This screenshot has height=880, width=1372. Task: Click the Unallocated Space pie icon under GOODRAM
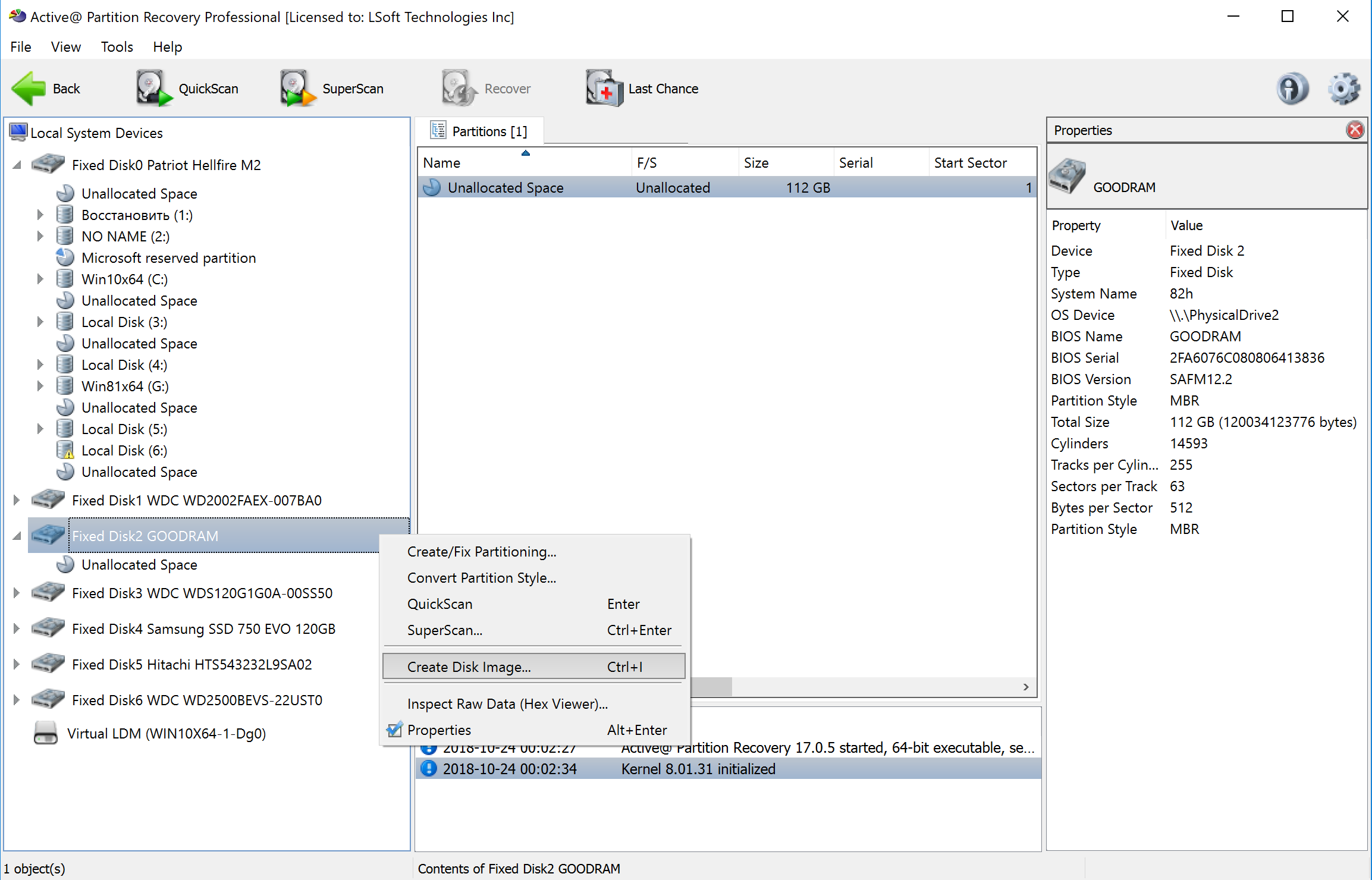[x=65, y=564]
